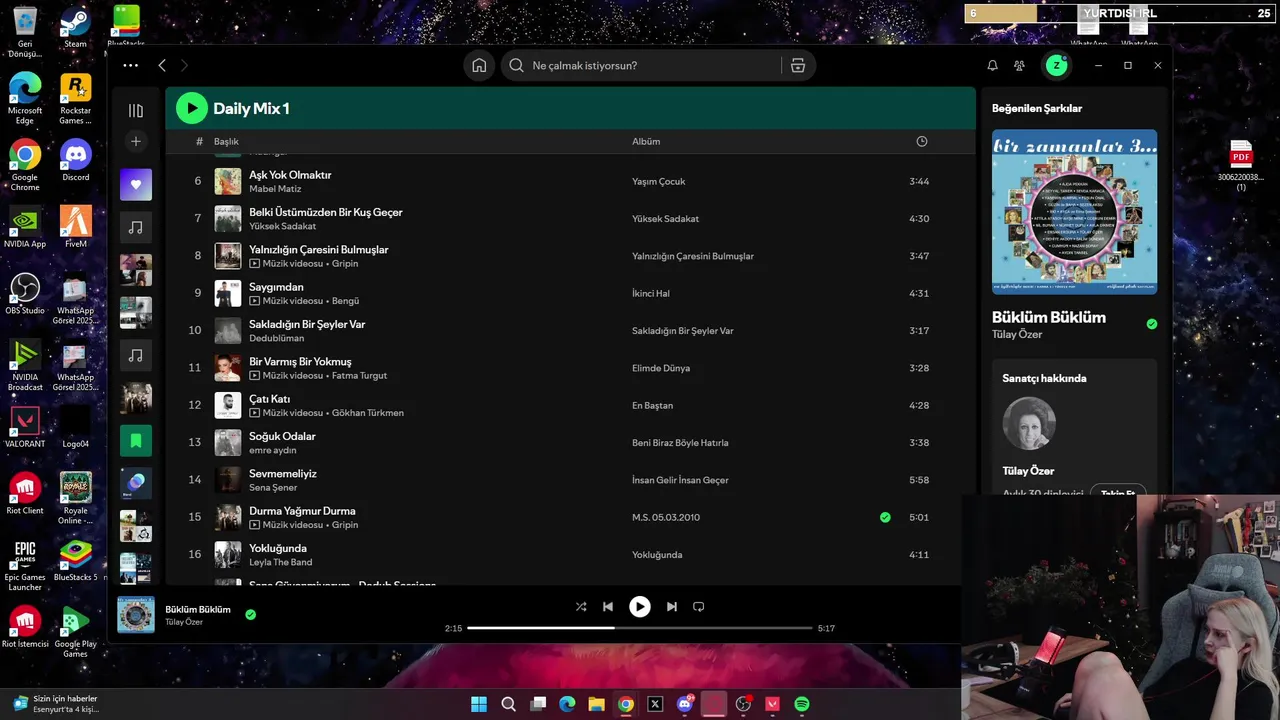Open album İnsan Gelir İnsan Geçer
Viewport: 1280px width, 720px height.
pyautogui.click(x=680, y=480)
